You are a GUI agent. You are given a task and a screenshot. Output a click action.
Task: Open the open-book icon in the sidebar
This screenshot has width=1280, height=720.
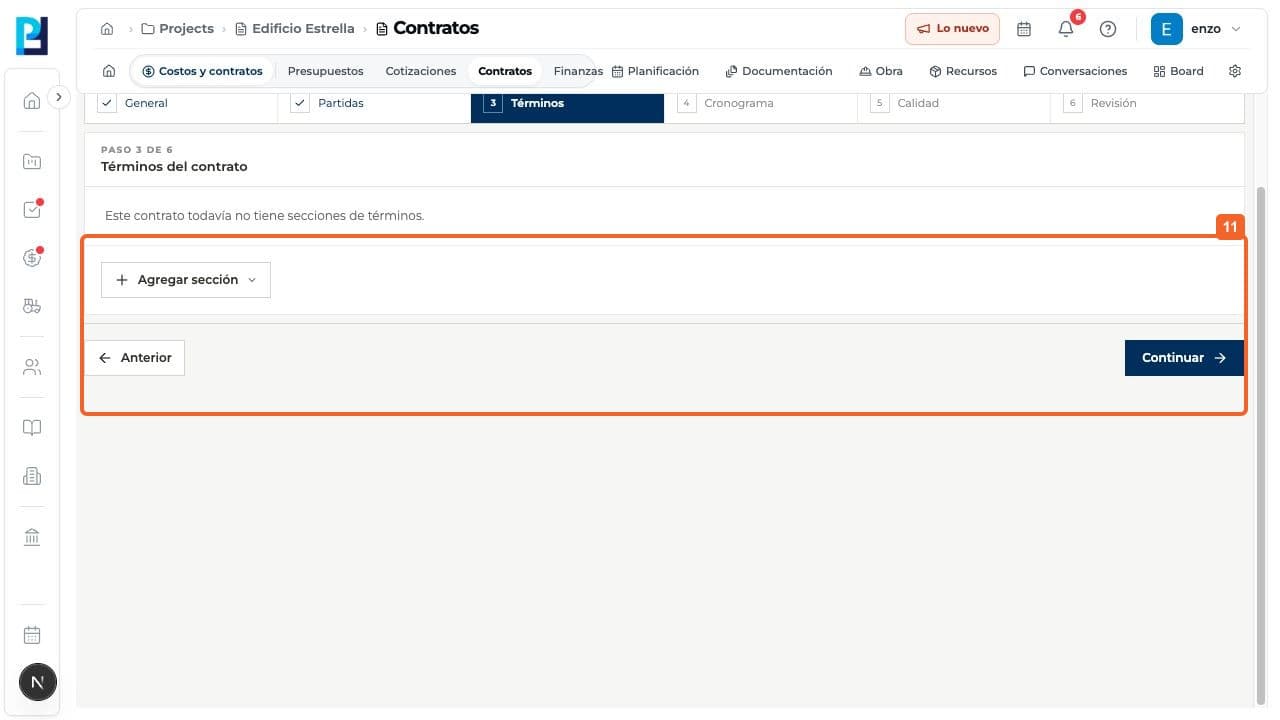pyautogui.click(x=32, y=428)
